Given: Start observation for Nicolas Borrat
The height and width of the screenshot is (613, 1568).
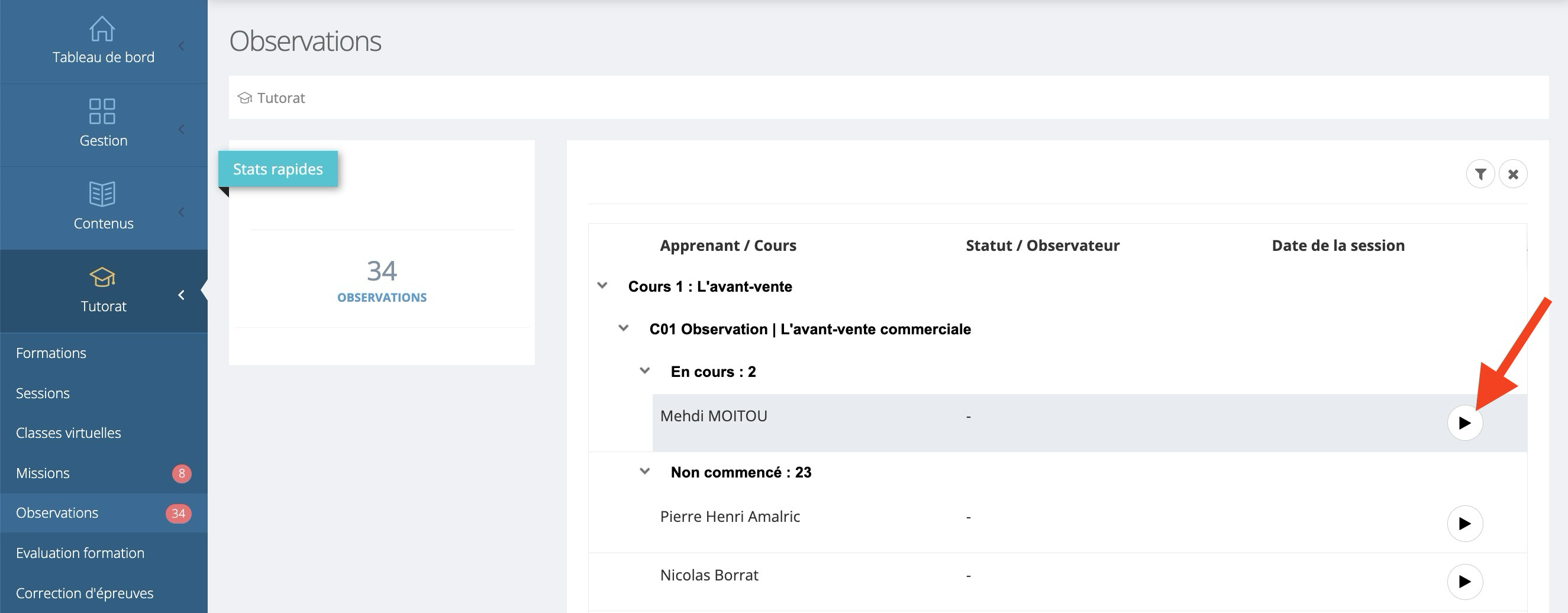Looking at the screenshot, I should [x=1464, y=582].
